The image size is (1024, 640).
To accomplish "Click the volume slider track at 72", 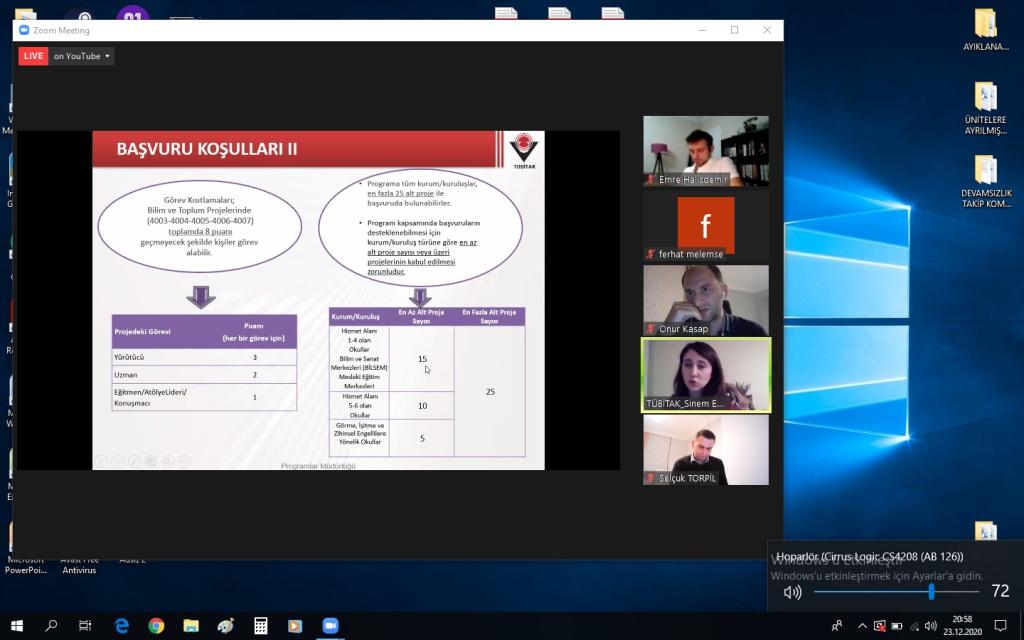I will [931, 592].
